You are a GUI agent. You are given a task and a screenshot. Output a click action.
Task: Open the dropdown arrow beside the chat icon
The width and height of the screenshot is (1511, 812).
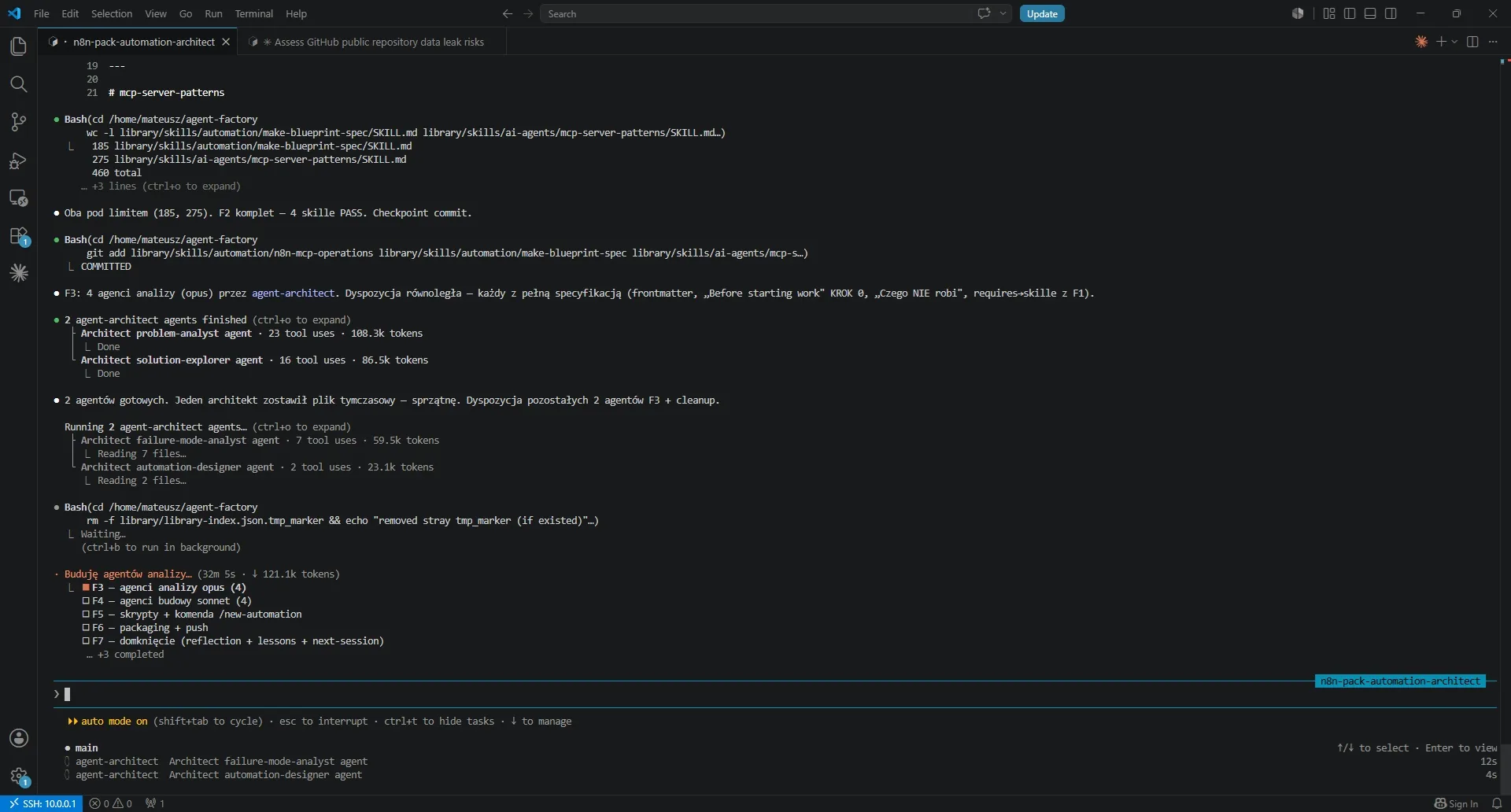[x=1003, y=13]
